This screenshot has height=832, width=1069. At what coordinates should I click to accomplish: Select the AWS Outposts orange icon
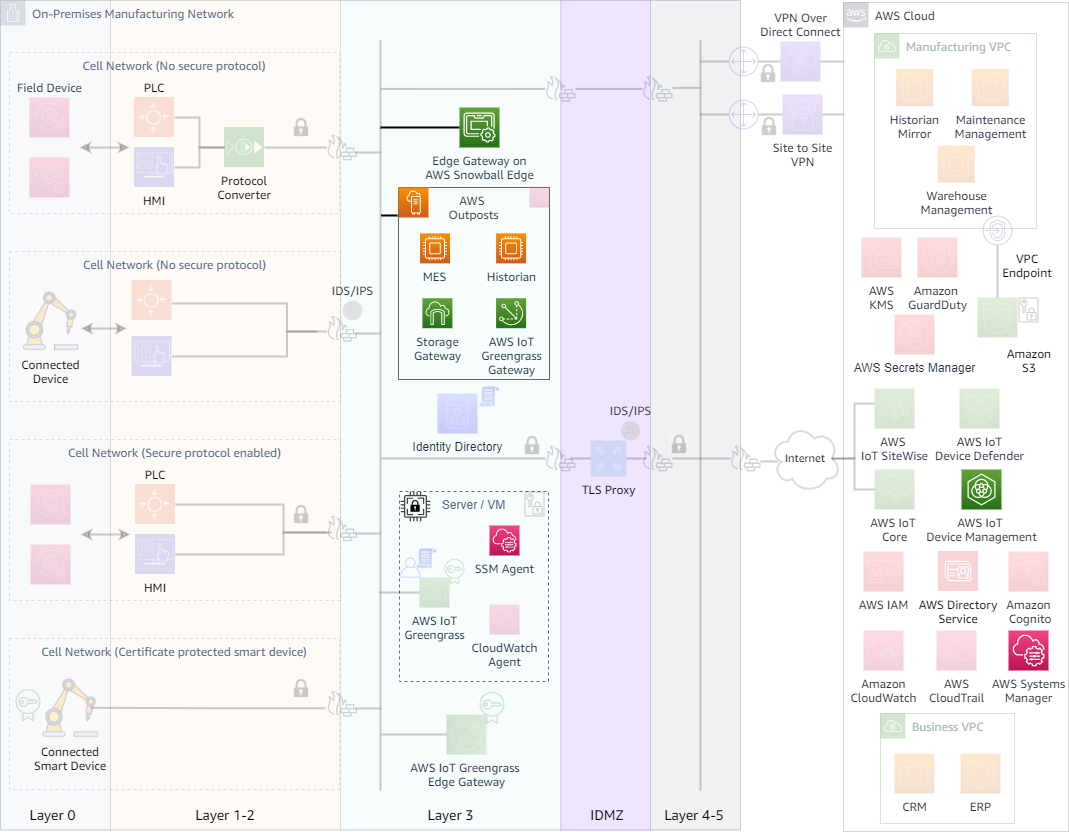[x=413, y=203]
